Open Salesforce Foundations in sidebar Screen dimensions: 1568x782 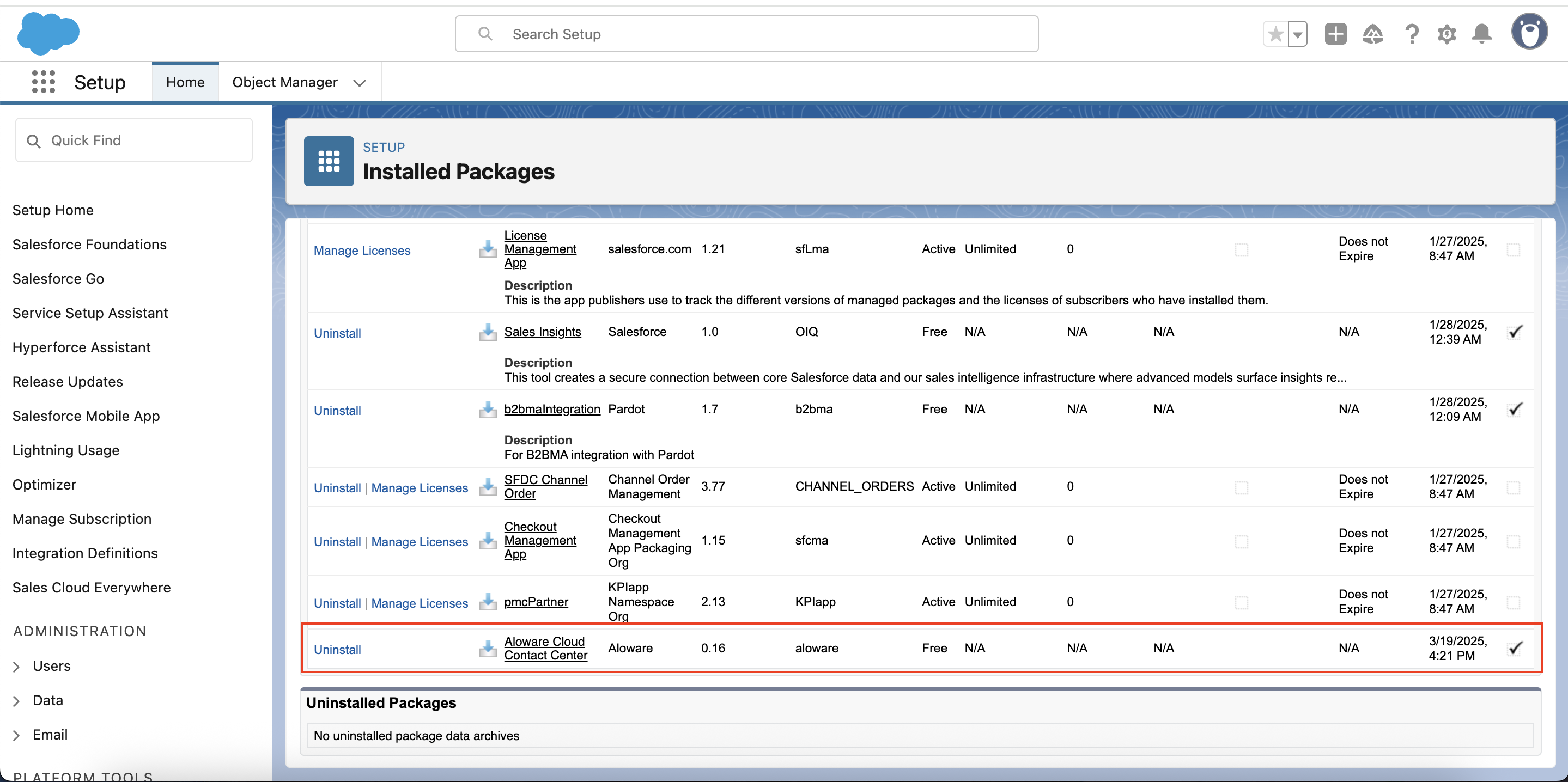coord(89,244)
